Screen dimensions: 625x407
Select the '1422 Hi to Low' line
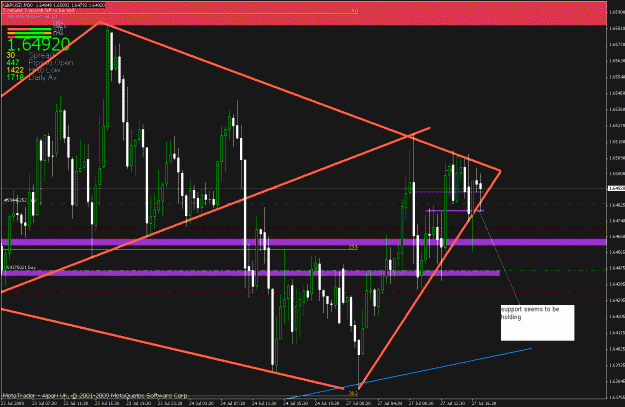33,70
